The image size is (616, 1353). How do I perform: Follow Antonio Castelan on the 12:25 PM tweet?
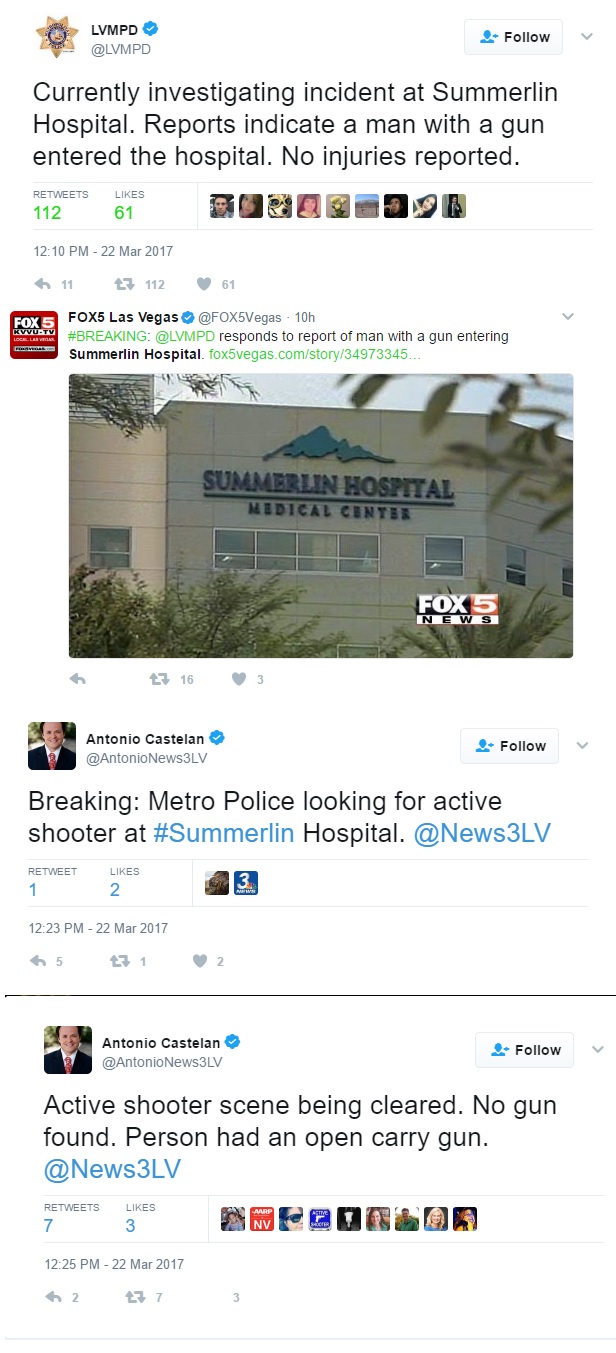[x=524, y=1050]
